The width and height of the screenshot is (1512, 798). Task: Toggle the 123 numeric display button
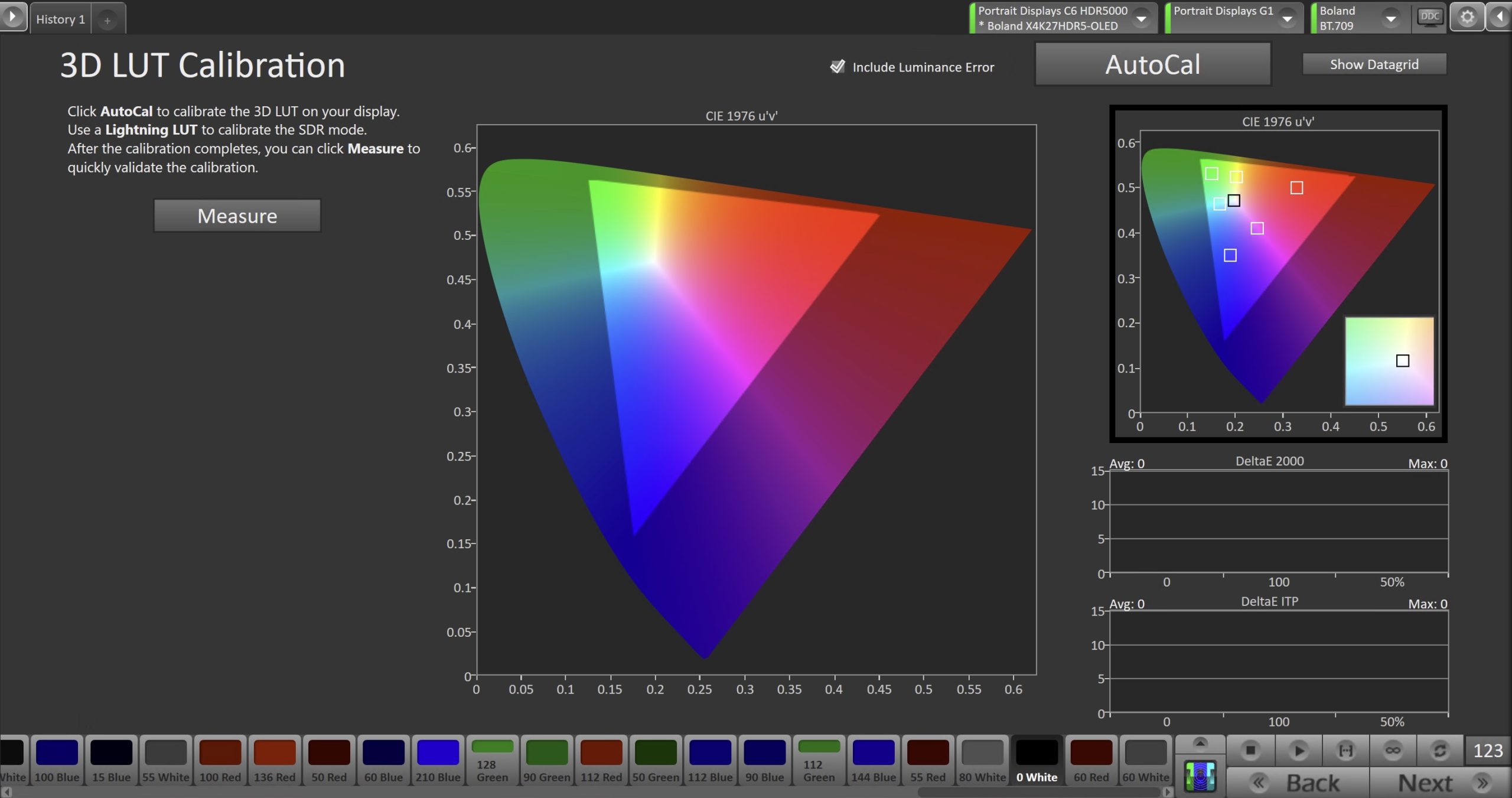pyautogui.click(x=1488, y=750)
